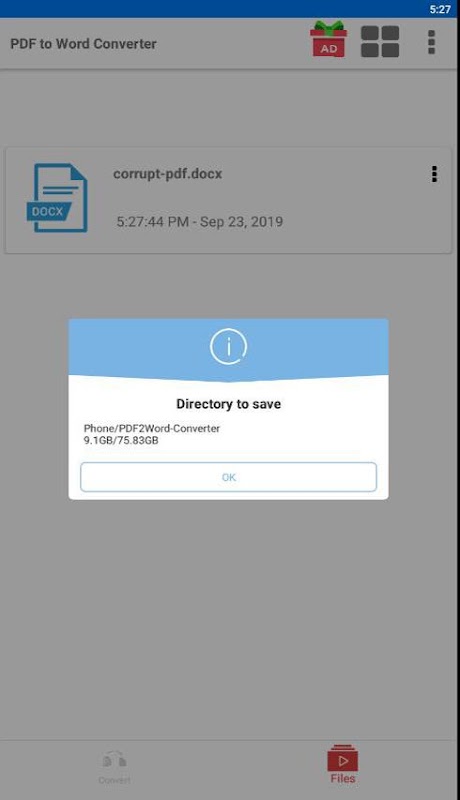This screenshot has height=800, width=460.
Task: Tap the 9.1GB/75.83GB storage text
Action: point(121,440)
